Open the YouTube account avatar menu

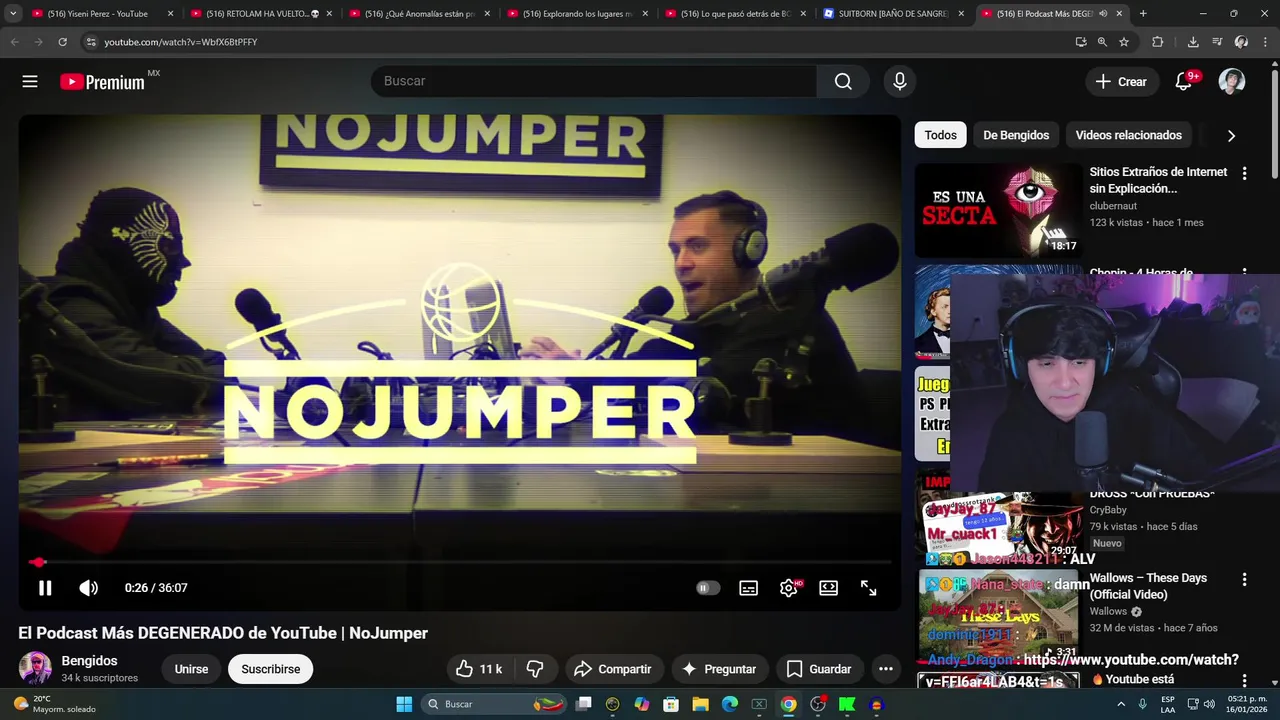(1232, 82)
